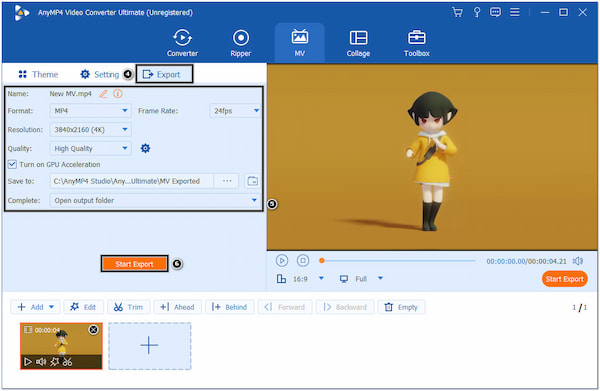Stop the preview playback

[x=303, y=261]
